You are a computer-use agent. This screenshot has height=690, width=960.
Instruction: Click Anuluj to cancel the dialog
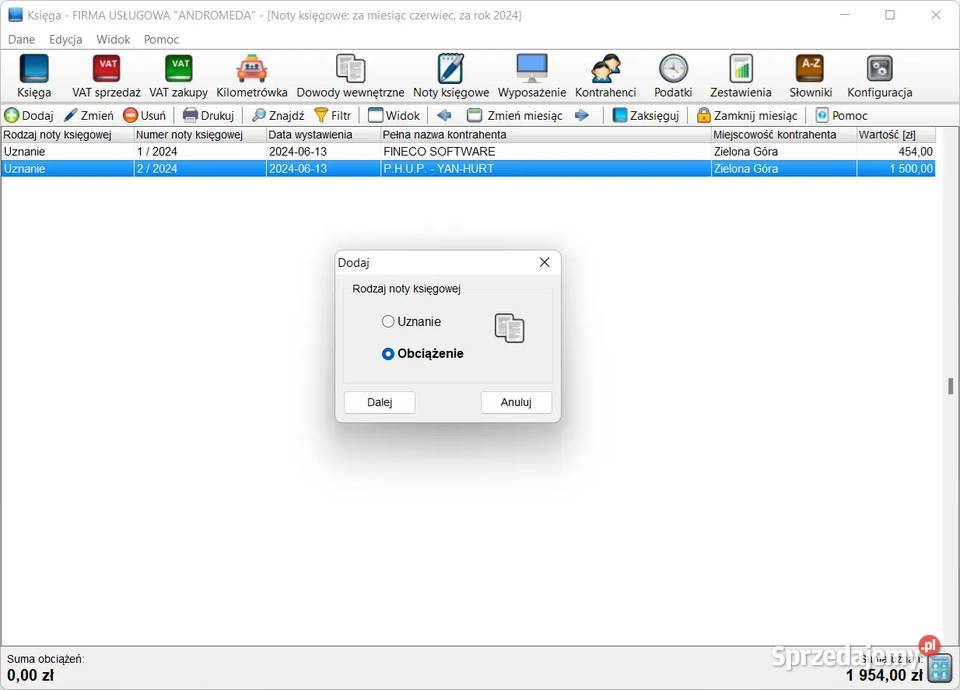tap(516, 402)
